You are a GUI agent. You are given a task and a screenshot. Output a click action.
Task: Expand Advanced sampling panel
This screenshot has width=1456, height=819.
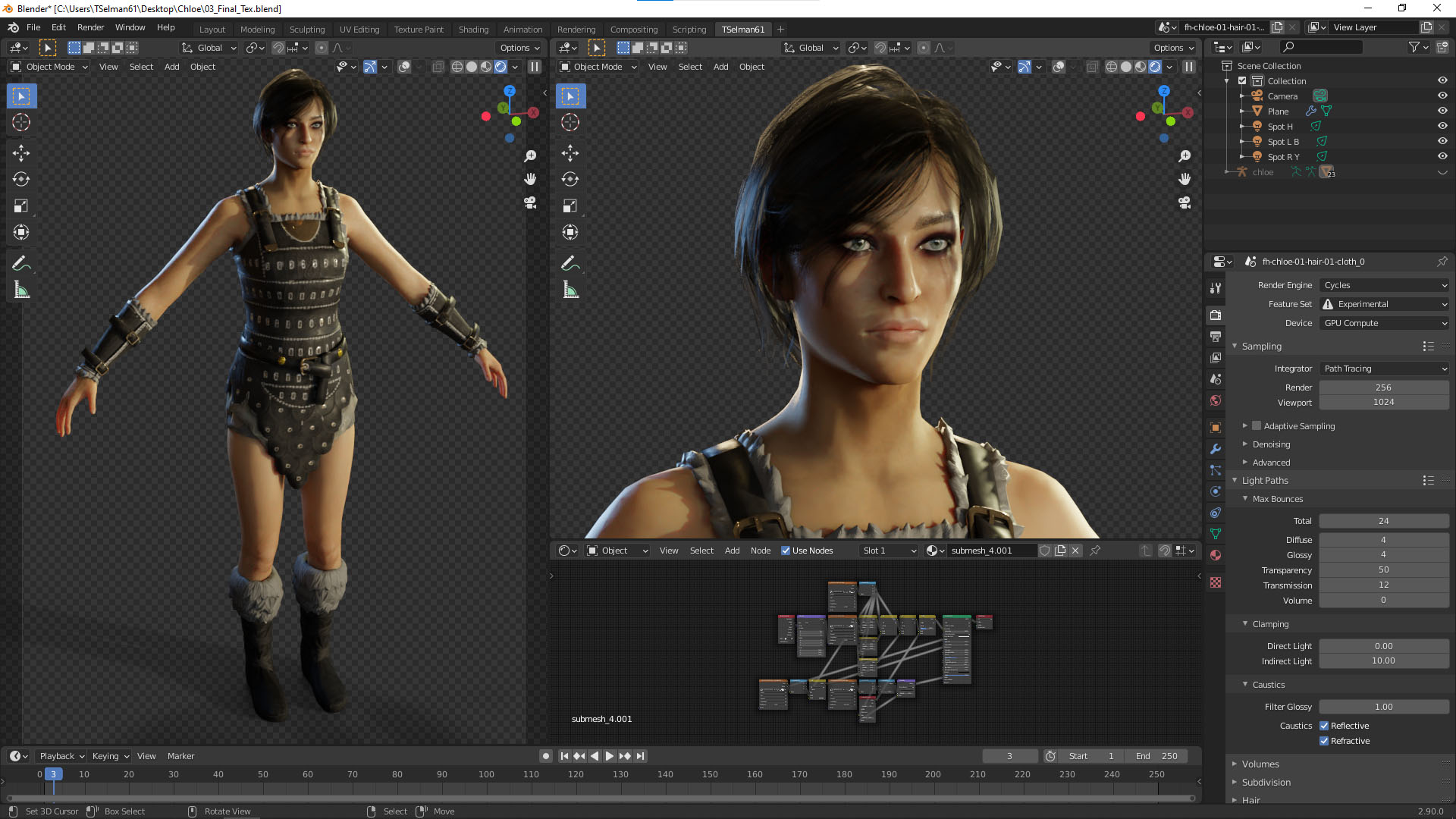click(1272, 463)
